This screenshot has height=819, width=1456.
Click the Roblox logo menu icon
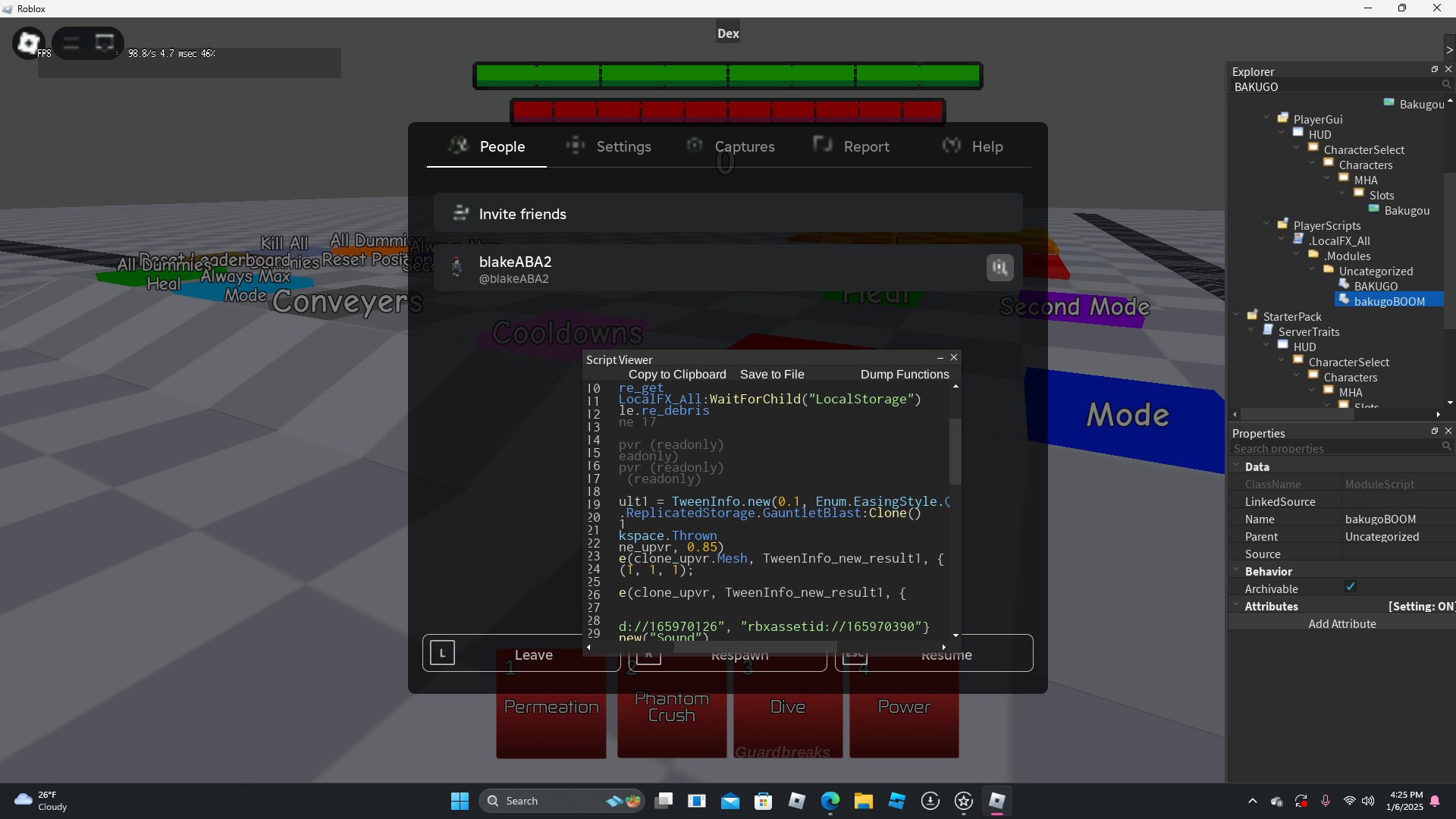tap(29, 43)
